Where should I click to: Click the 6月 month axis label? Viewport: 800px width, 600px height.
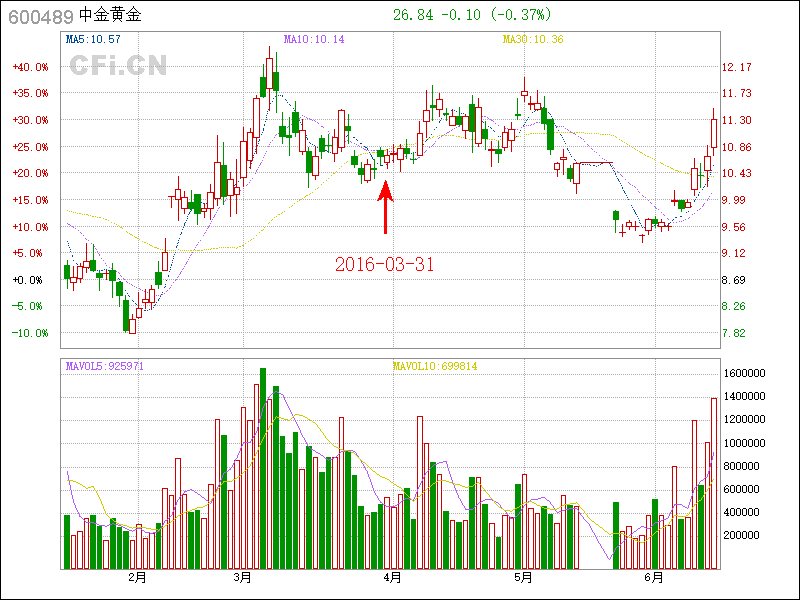click(654, 578)
